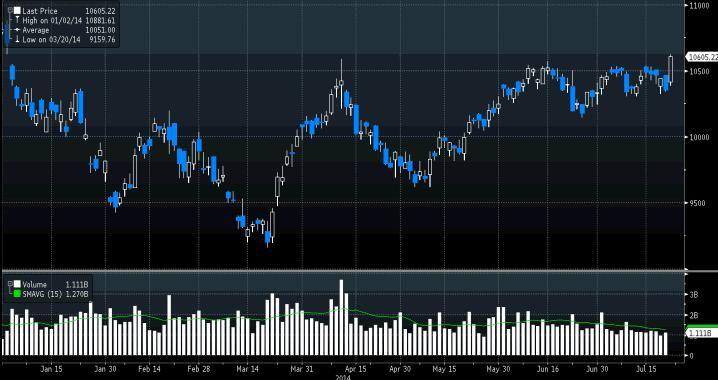Image resolution: width=718 pixels, height=380 pixels.
Task: Click the legend value 9159.76
Action: [102, 40]
